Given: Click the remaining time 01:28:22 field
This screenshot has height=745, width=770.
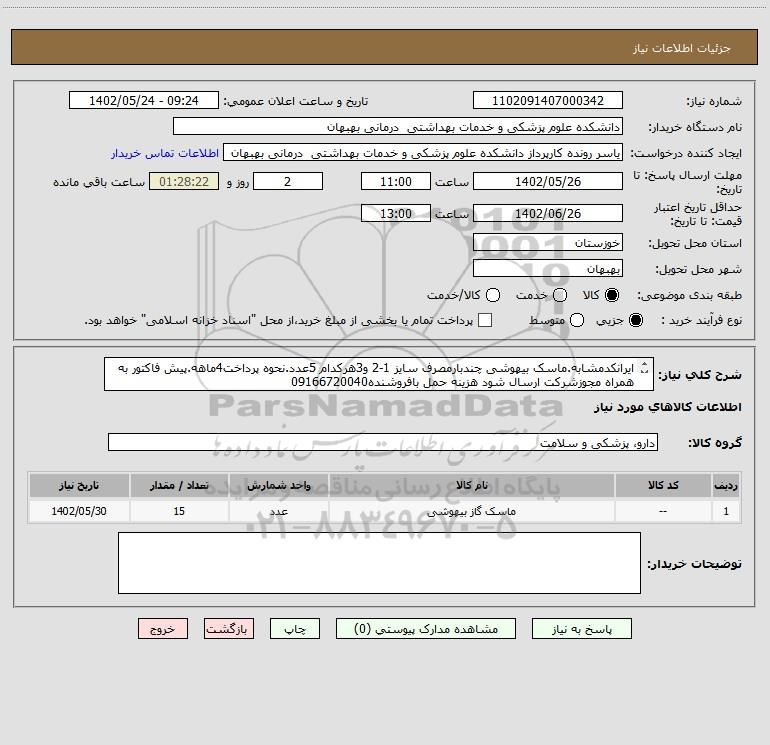Looking at the screenshot, I should point(184,181).
